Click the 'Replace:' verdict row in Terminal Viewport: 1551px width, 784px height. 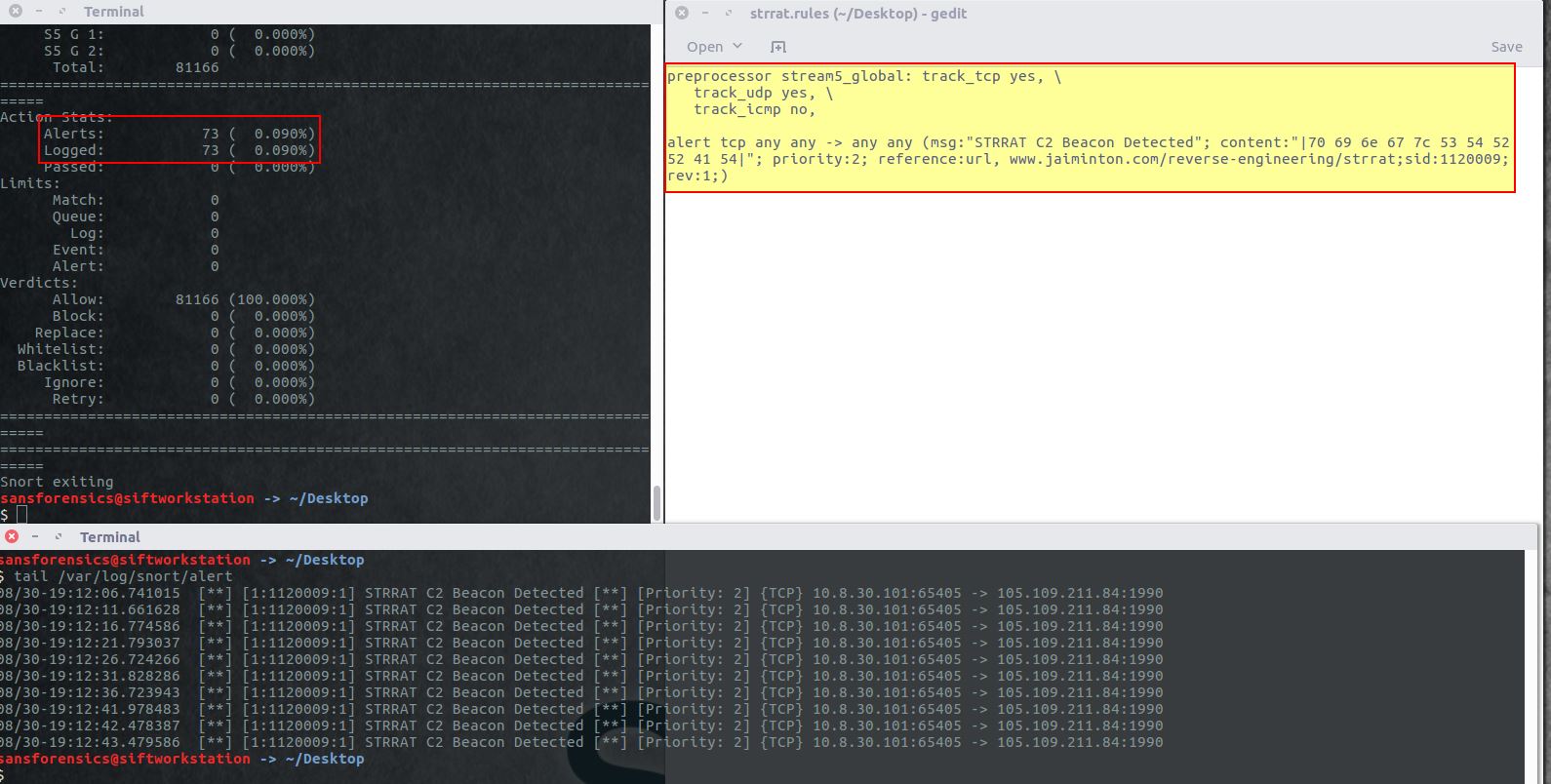click(175, 333)
